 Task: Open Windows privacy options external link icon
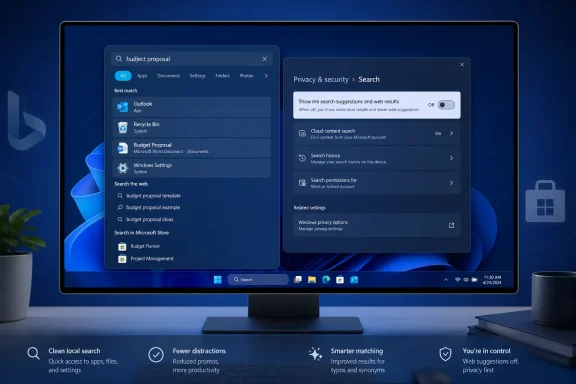coord(451,225)
